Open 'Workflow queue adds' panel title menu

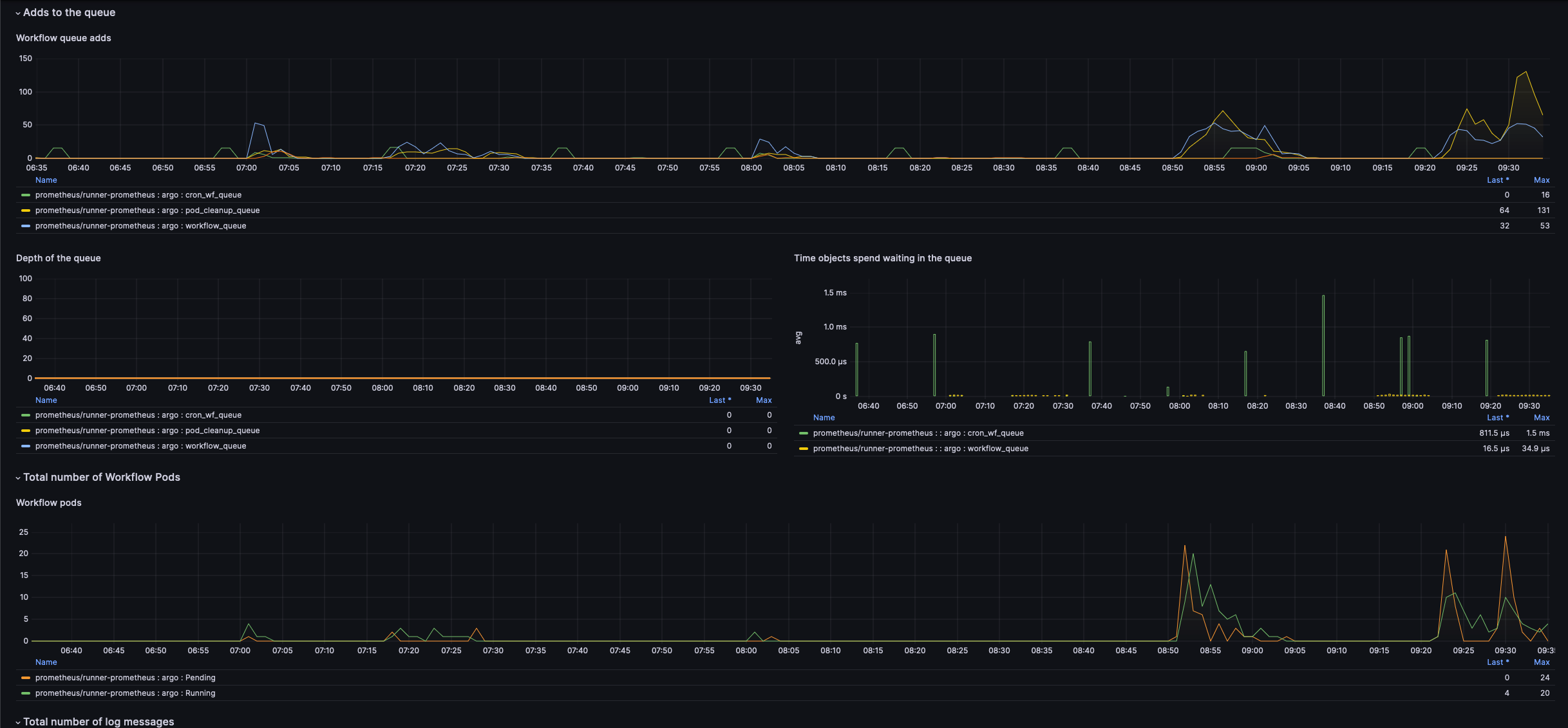pos(63,38)
